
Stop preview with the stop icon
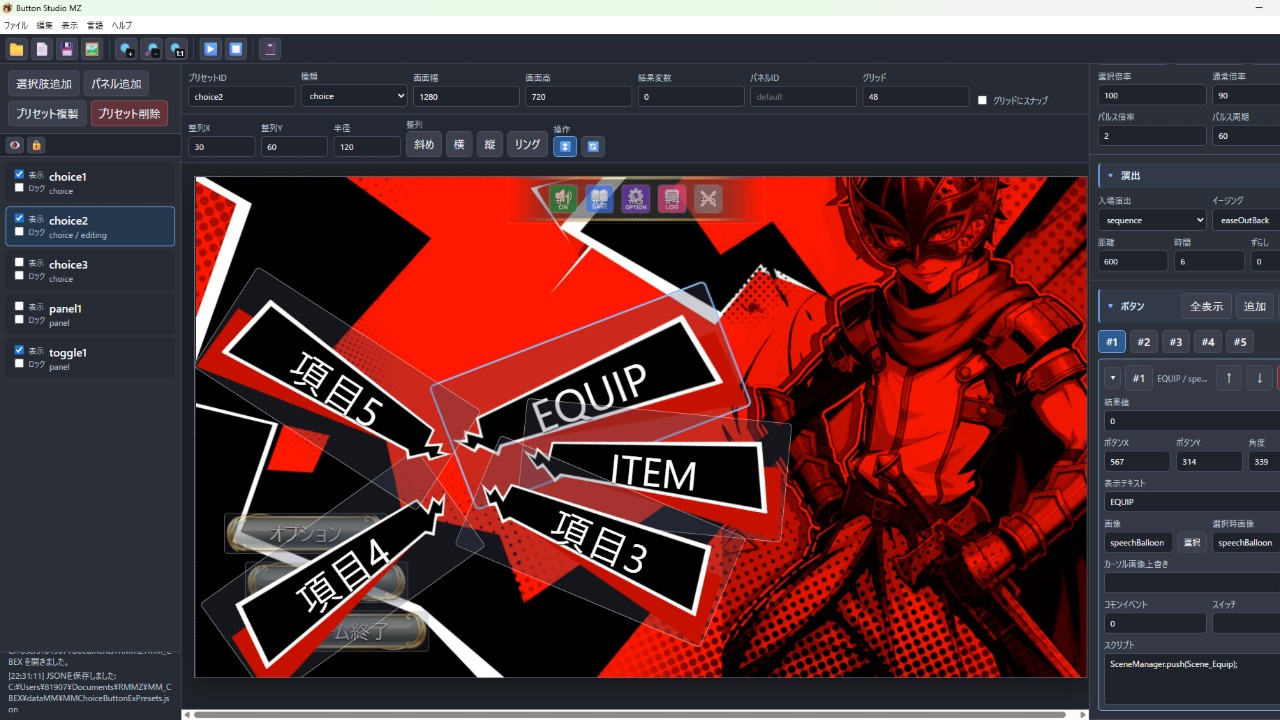tap(235, 49)
